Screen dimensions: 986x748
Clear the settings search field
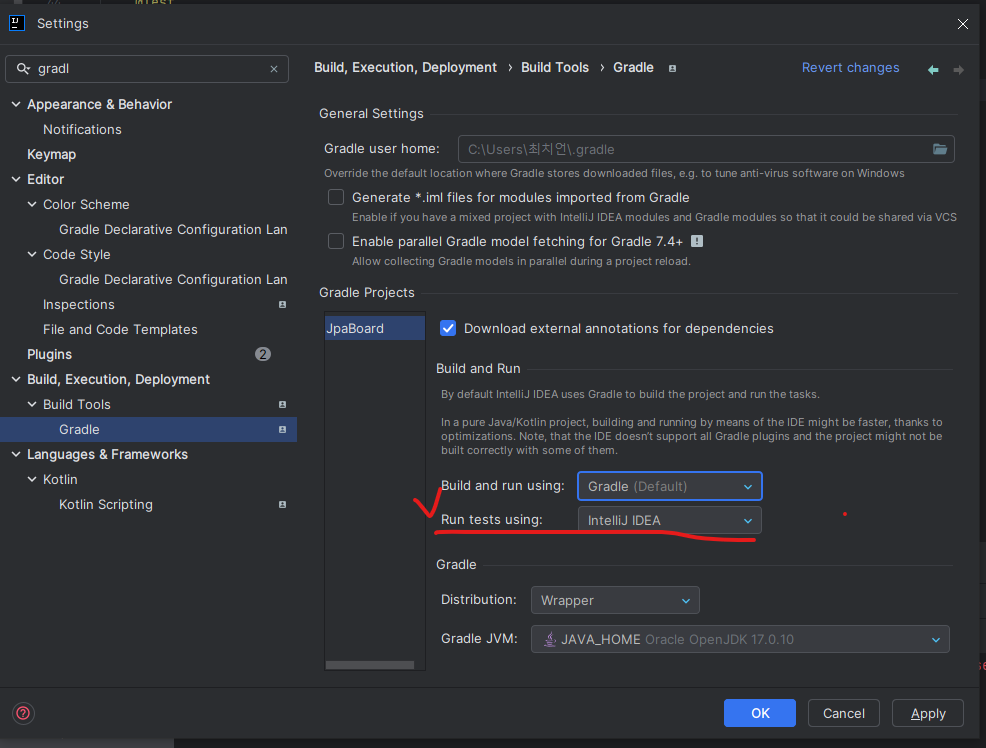coord(274,69)
